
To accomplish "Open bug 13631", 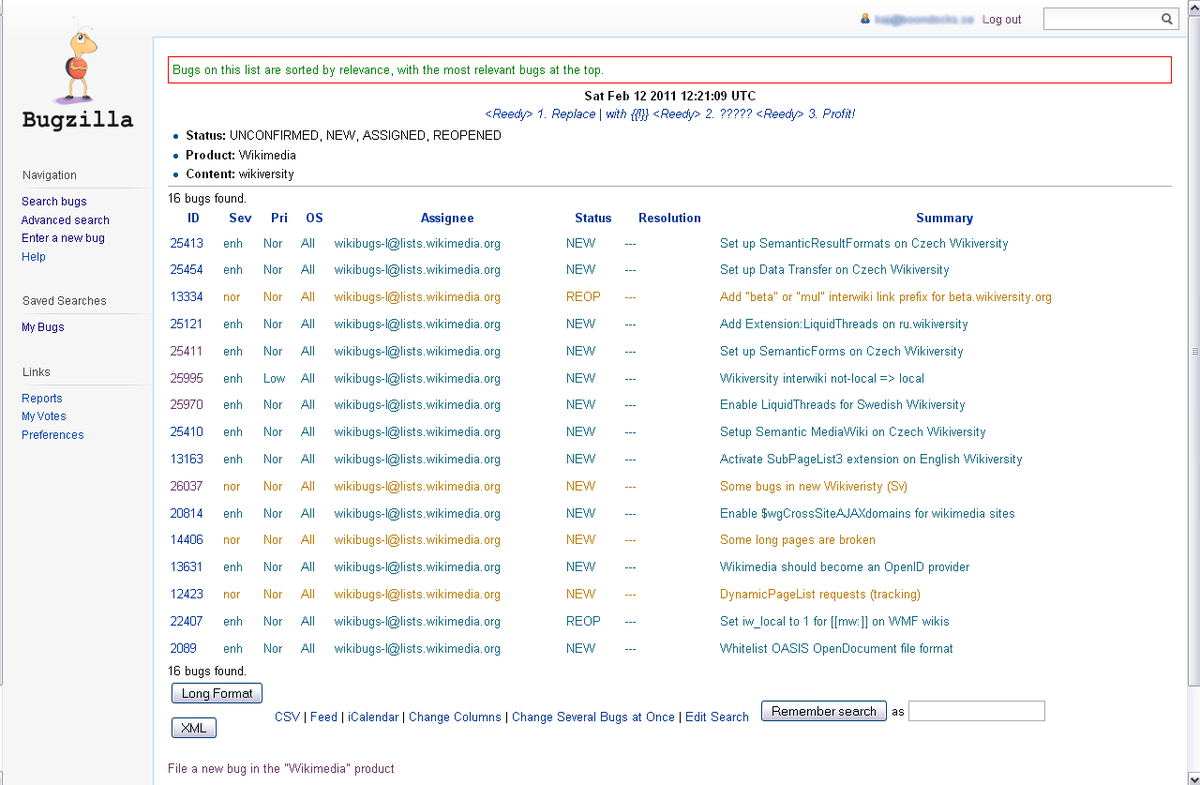I will pyautogui.click(x=186, y=567).
